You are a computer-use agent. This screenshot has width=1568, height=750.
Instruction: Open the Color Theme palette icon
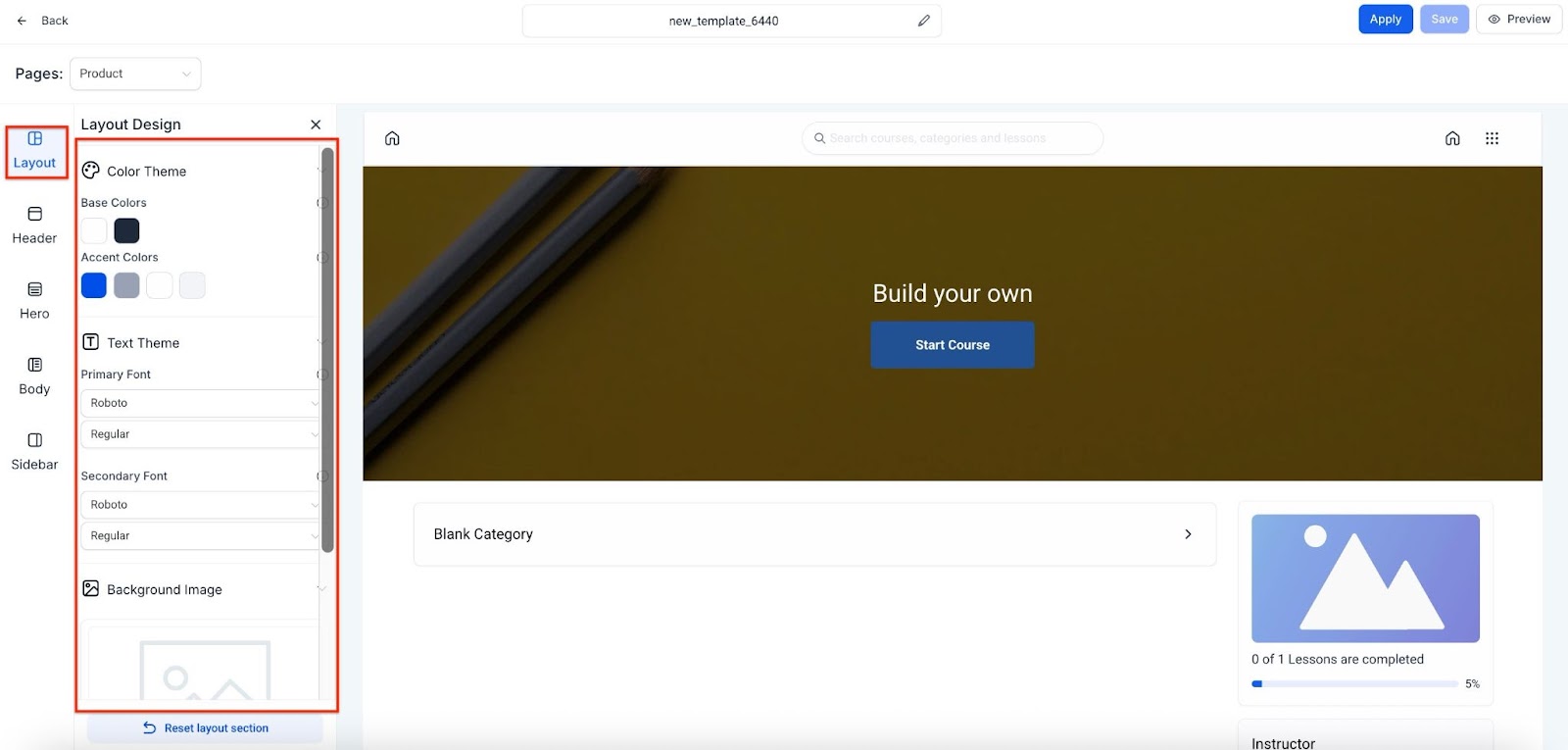(x=91, y=171)
